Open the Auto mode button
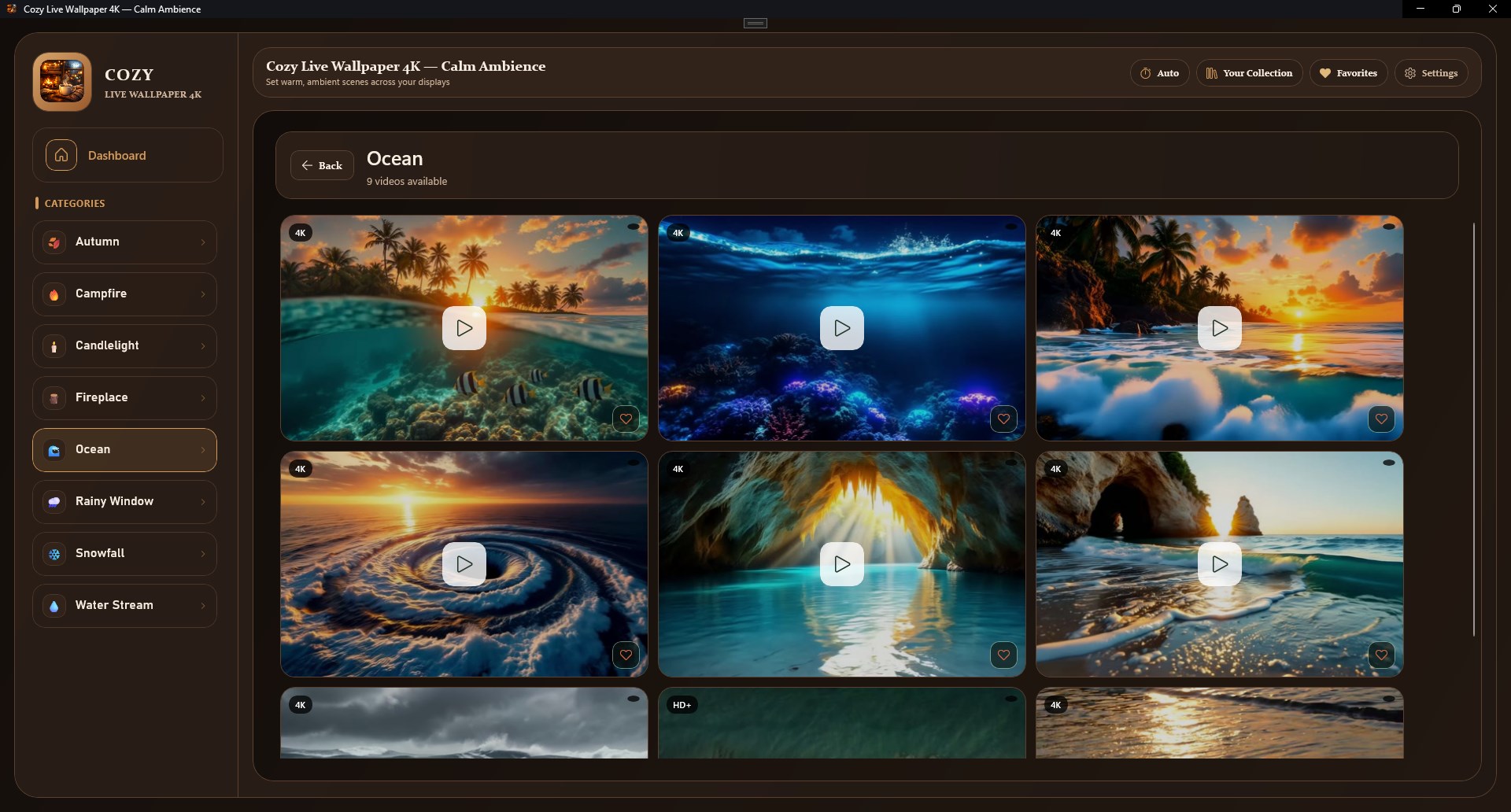1511x812 pixels. coord(1159,73)
